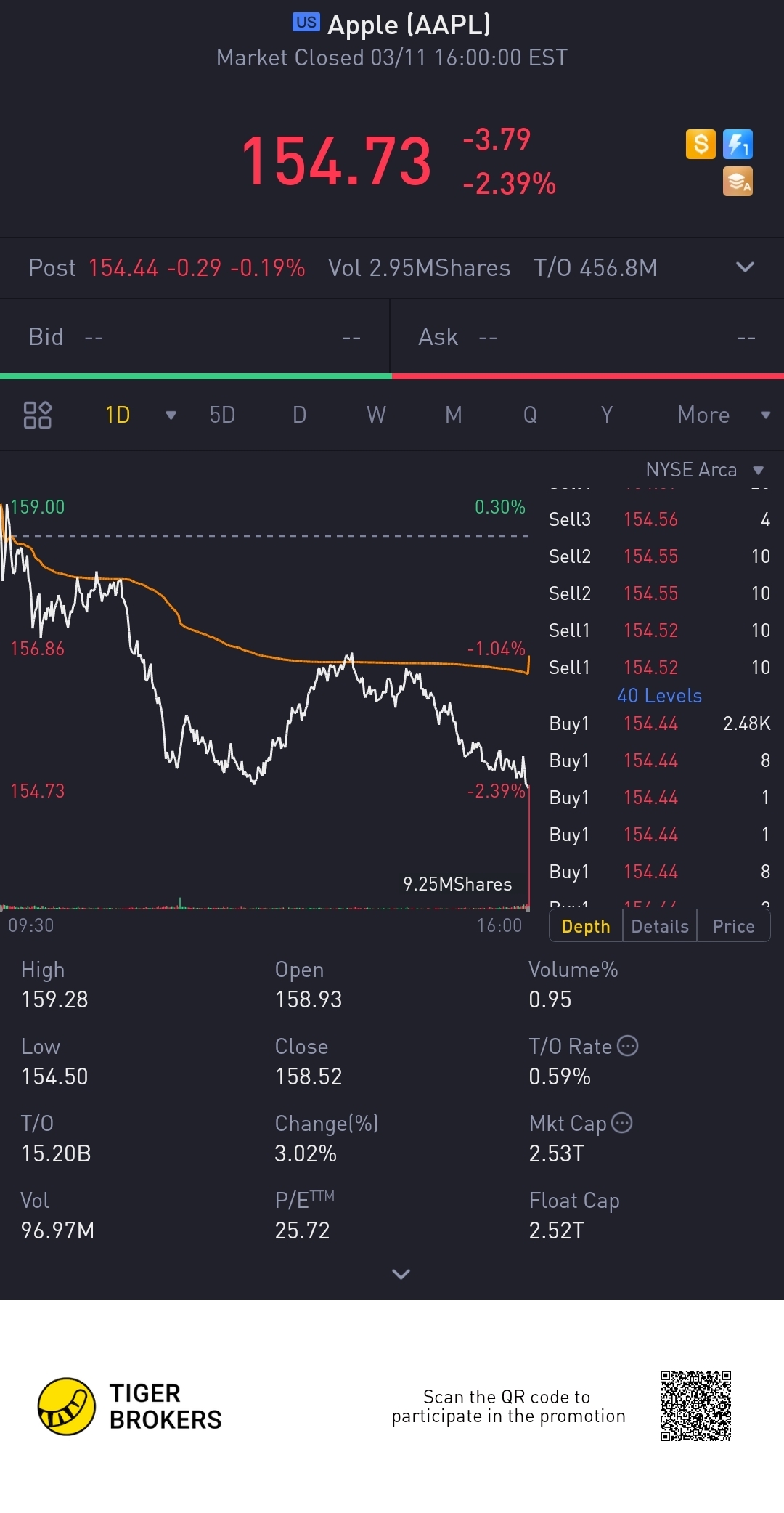
Task: Switch order book to Depth view
Action: [x=586, y=926]
